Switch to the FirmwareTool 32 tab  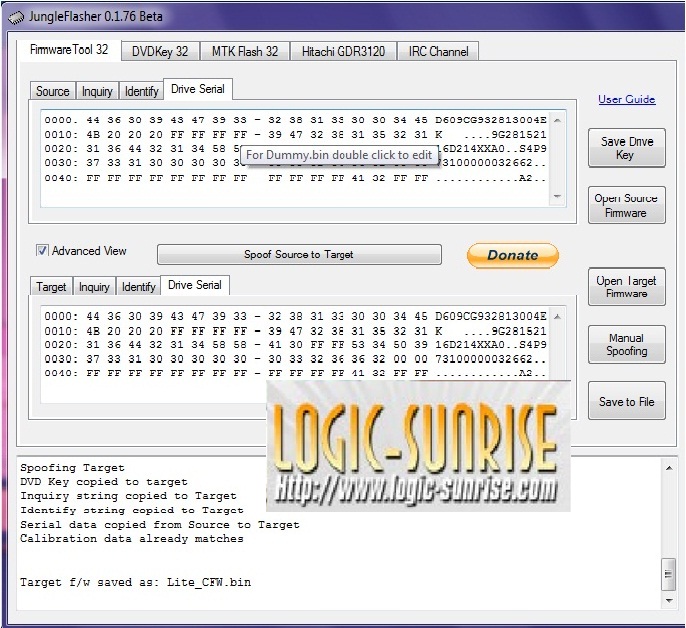69,50
